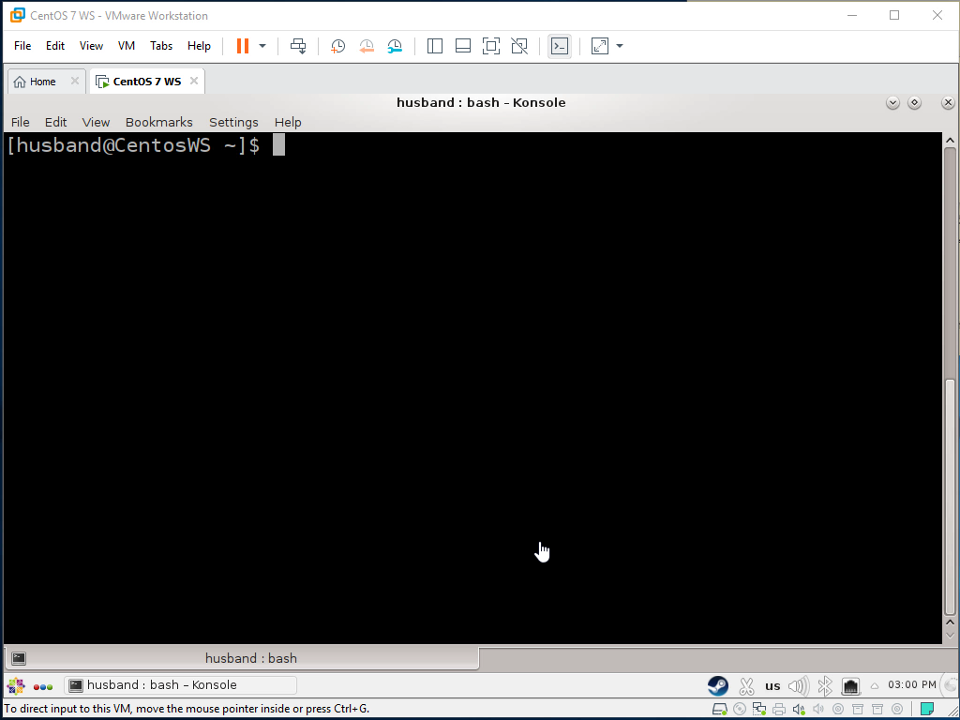Click Send Ctrl+Alt+Del toolbar icon
The height and width of the screenshot is (720, 960).
tap(298, 46)
